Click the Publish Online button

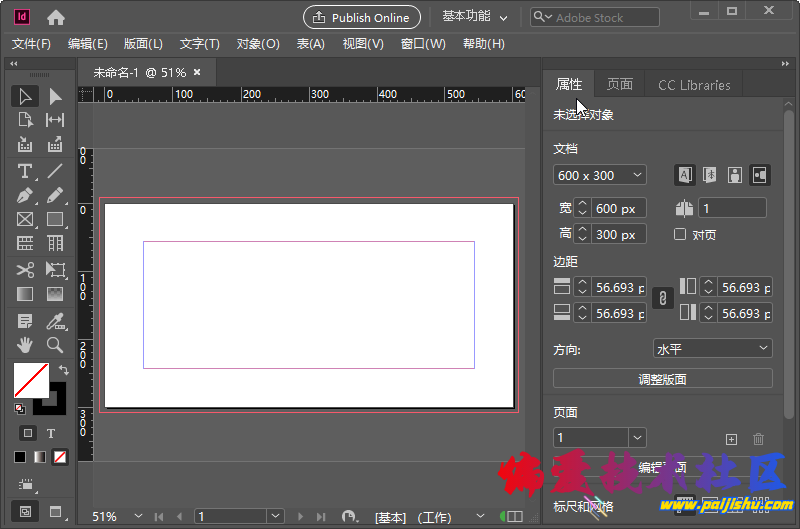361,17
